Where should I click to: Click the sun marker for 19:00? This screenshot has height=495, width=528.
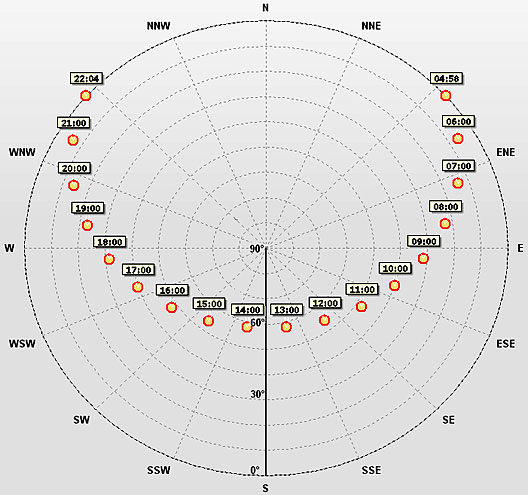[87, 225]
